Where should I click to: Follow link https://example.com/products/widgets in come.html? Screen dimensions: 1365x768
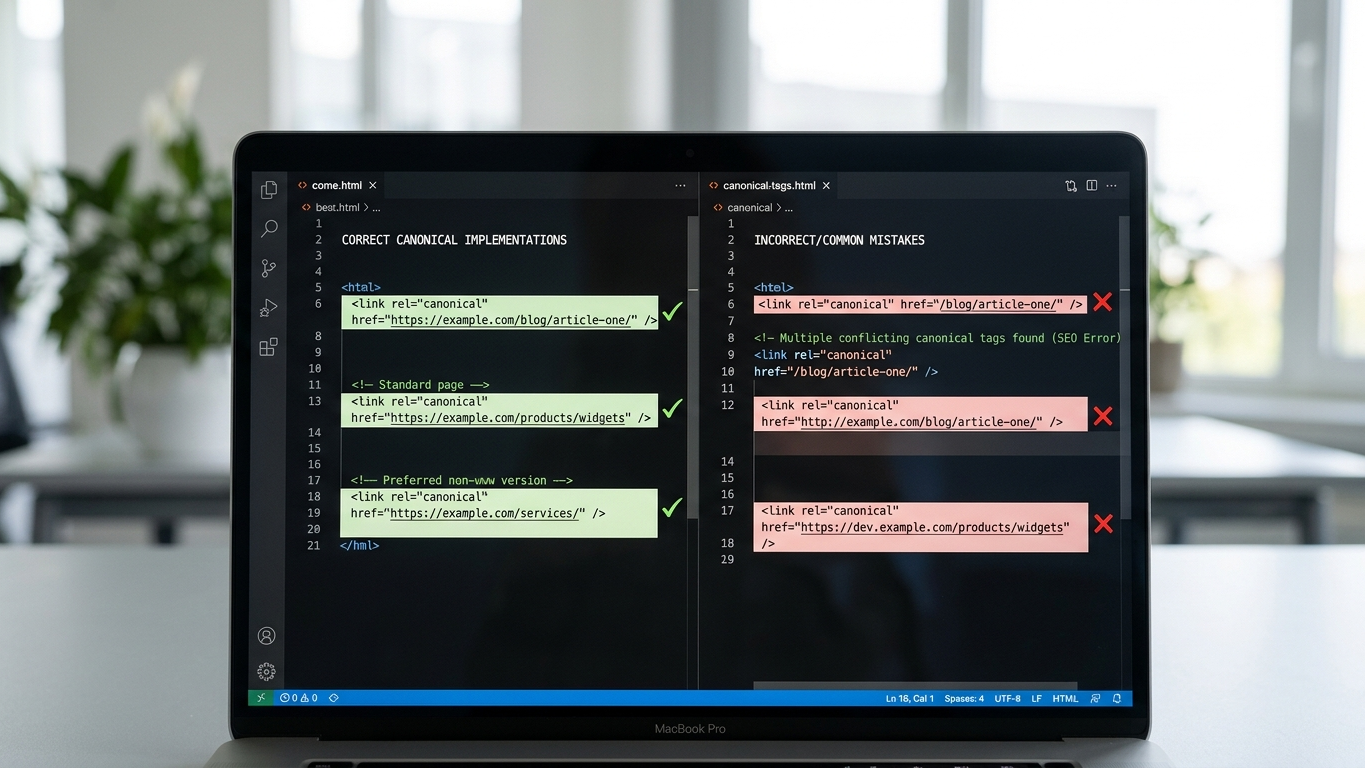pos(510,418)
